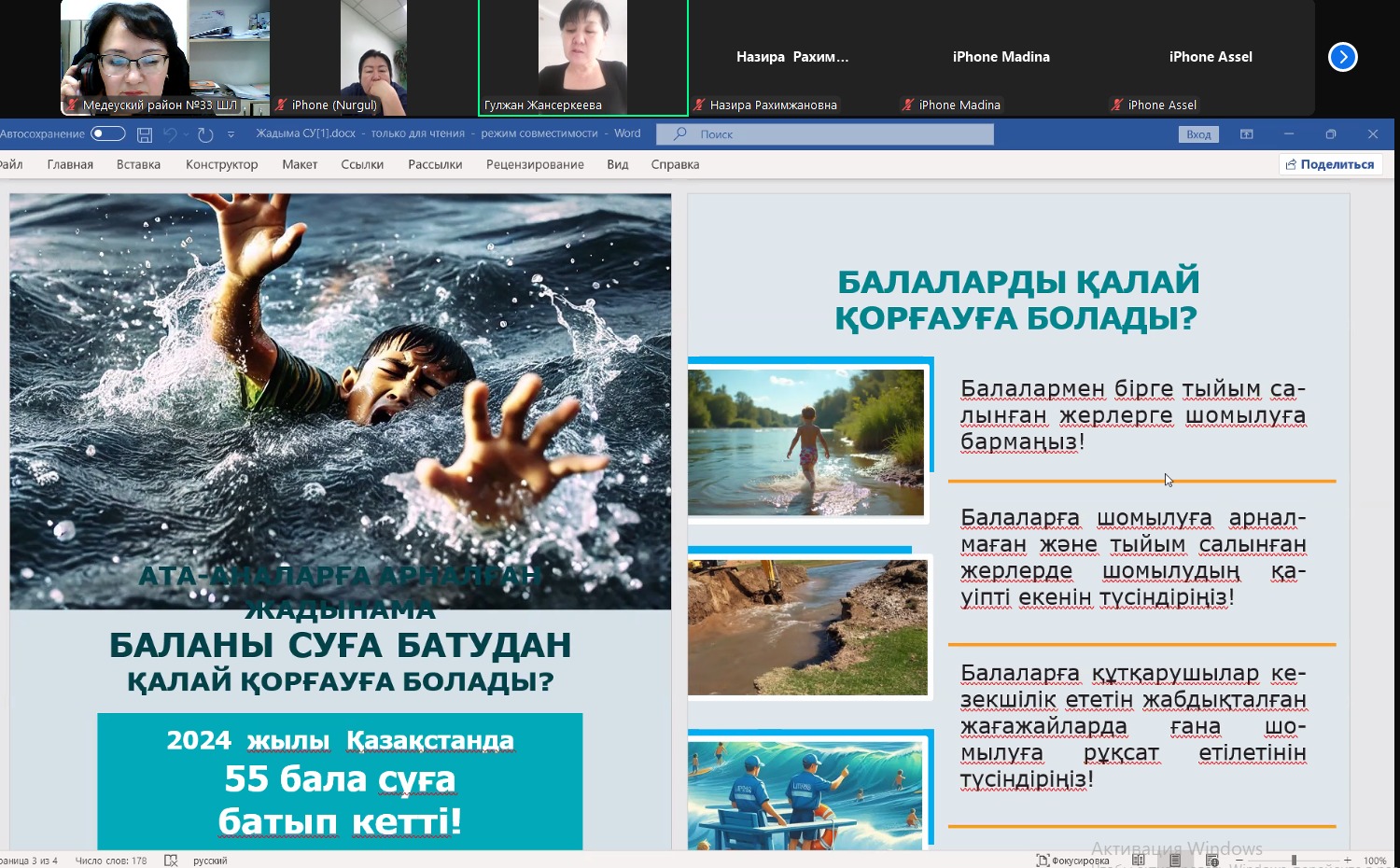Click the zoom in plus icon

(x=1347, y=861)
